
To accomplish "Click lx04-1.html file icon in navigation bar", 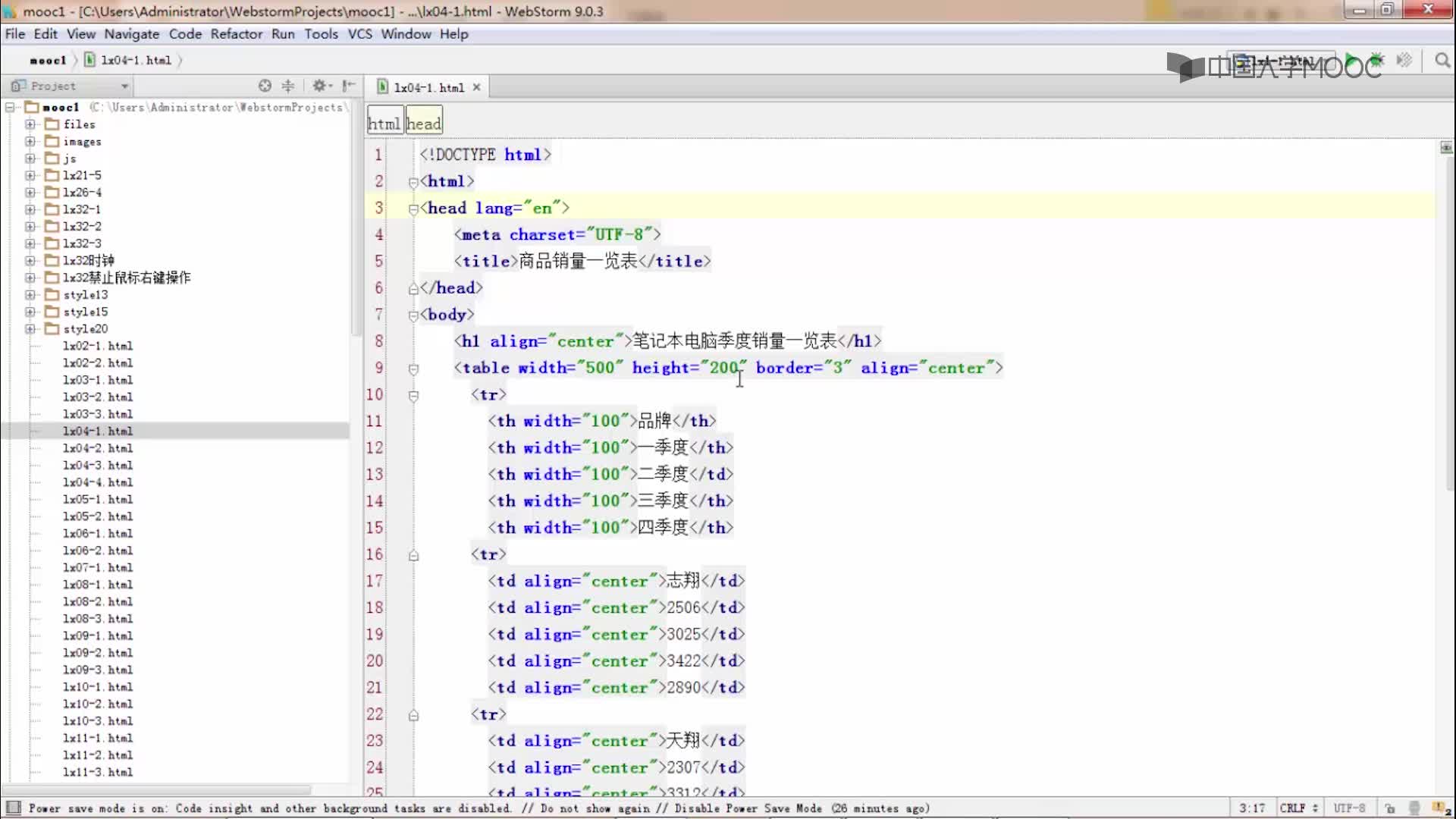I will [89, 60].
